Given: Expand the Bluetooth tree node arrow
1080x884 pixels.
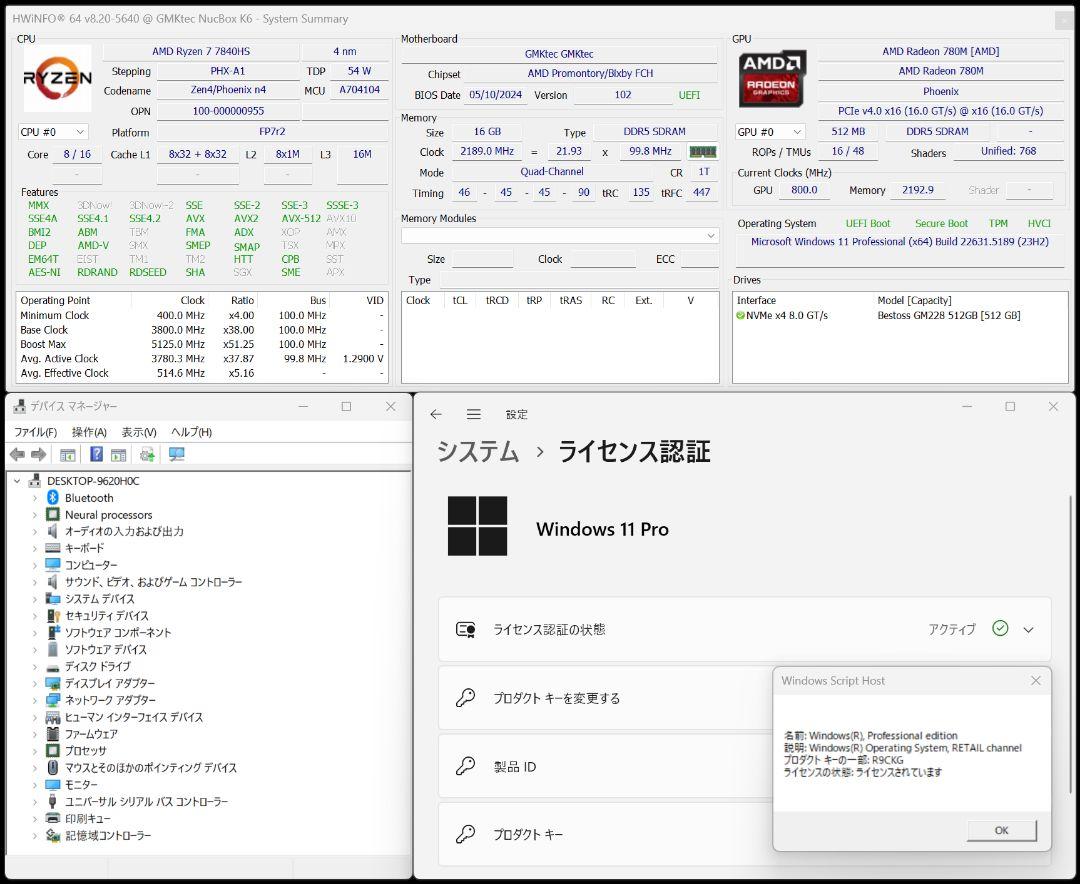Looking at the screenshot, I should [x=34, y=497].
